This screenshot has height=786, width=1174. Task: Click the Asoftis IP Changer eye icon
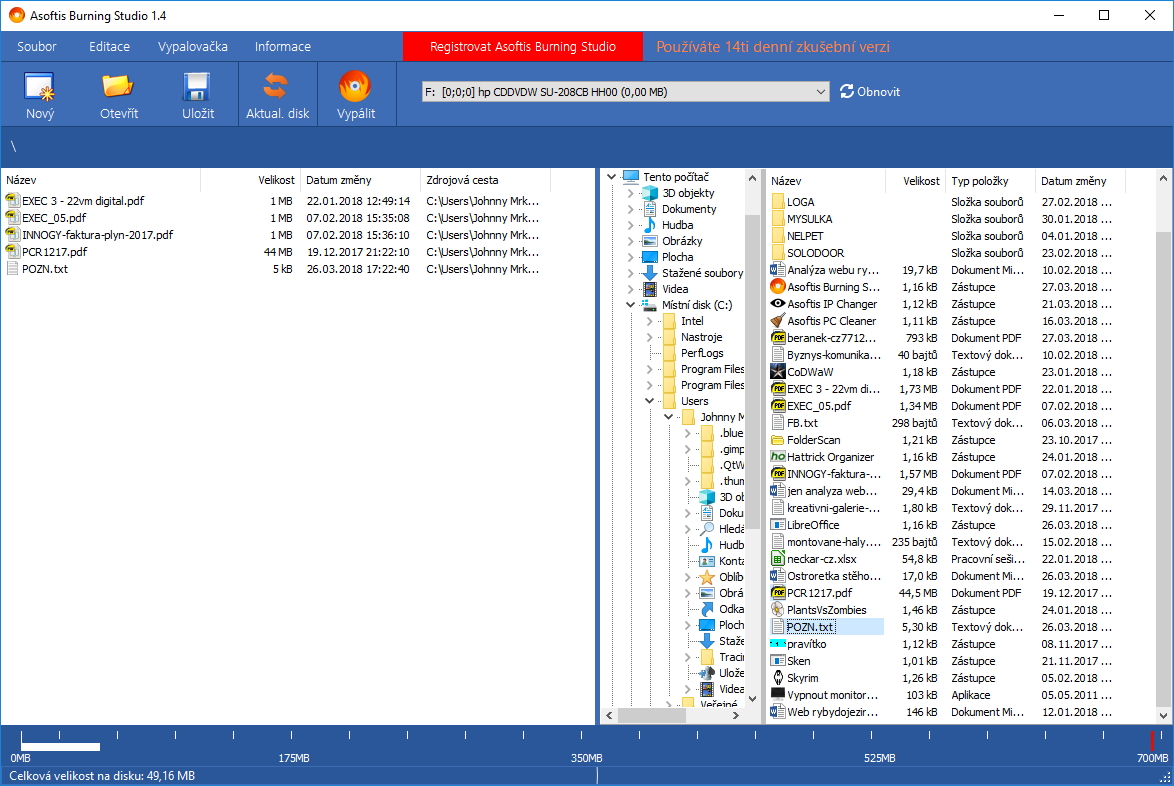click(x=778, y=304)
